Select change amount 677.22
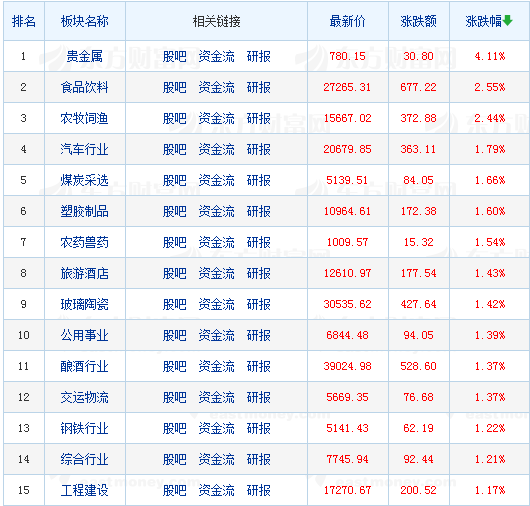This screenshot has width=530, height=506. click(x=418, y=87)
